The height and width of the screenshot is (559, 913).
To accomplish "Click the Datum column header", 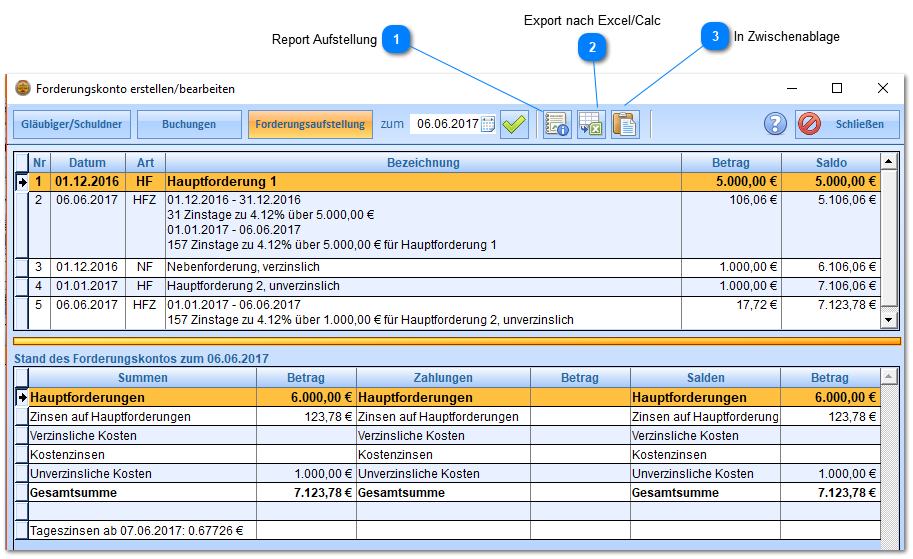I will (87, 163).
